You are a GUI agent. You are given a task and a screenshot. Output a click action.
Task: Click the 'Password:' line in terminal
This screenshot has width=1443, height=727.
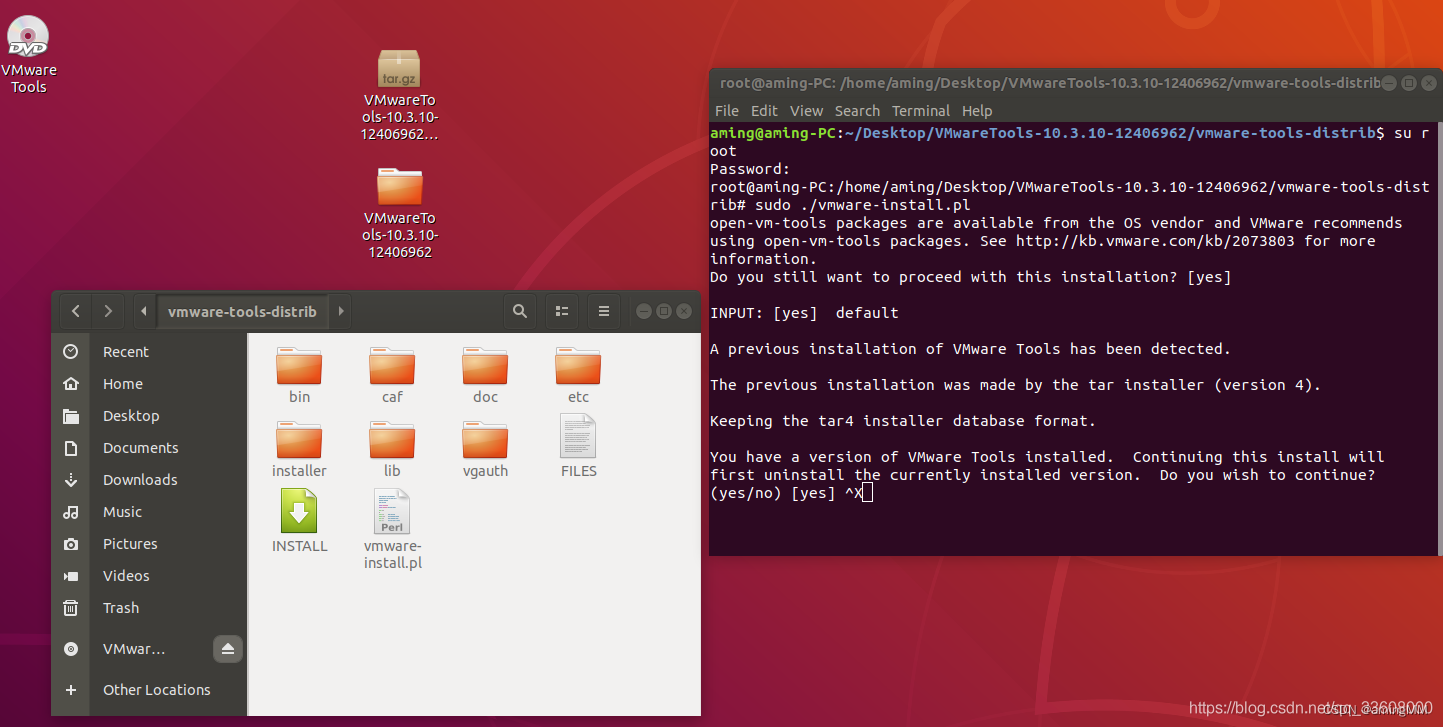point(750,169)
